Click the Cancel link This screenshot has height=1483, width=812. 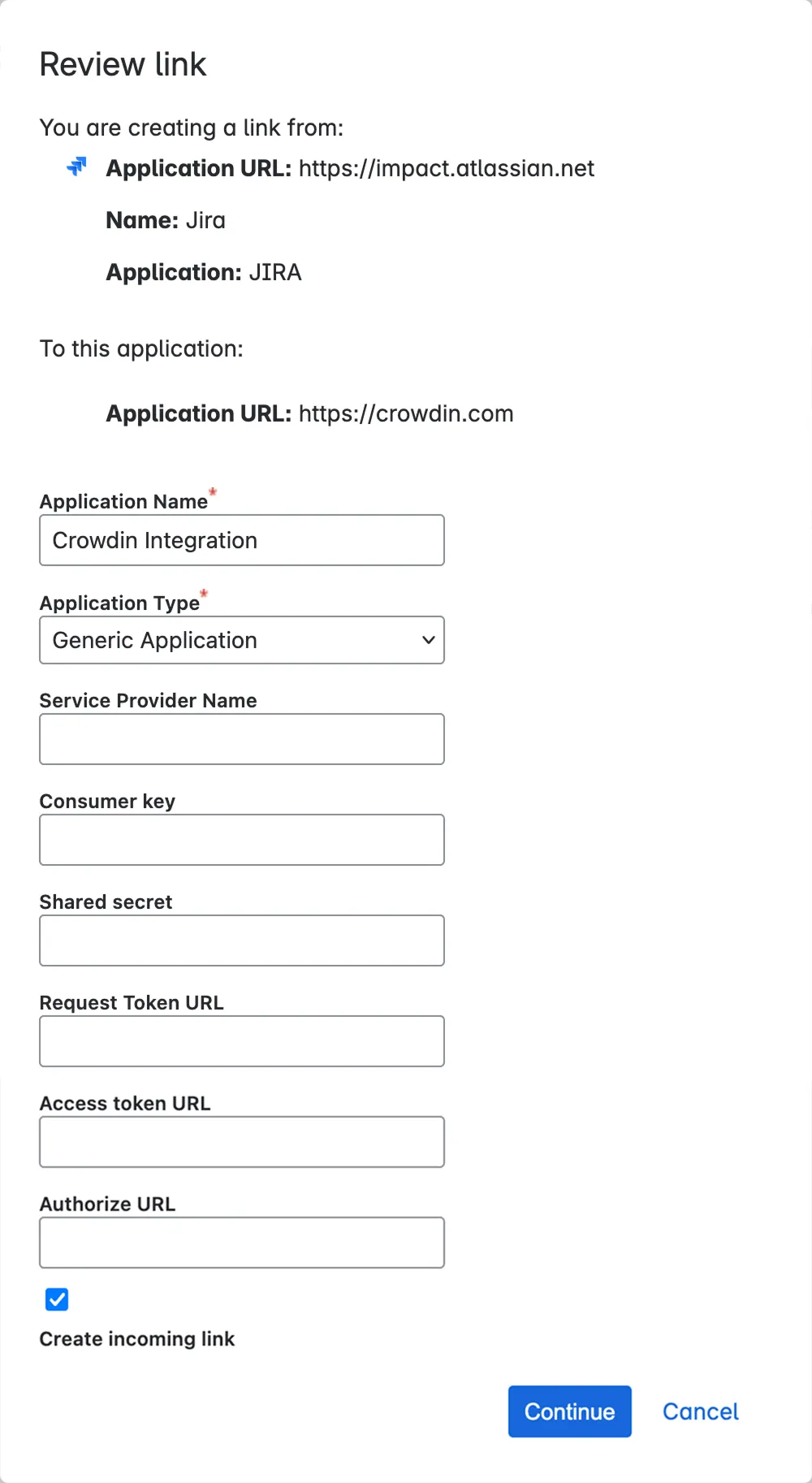(699, 1411)
